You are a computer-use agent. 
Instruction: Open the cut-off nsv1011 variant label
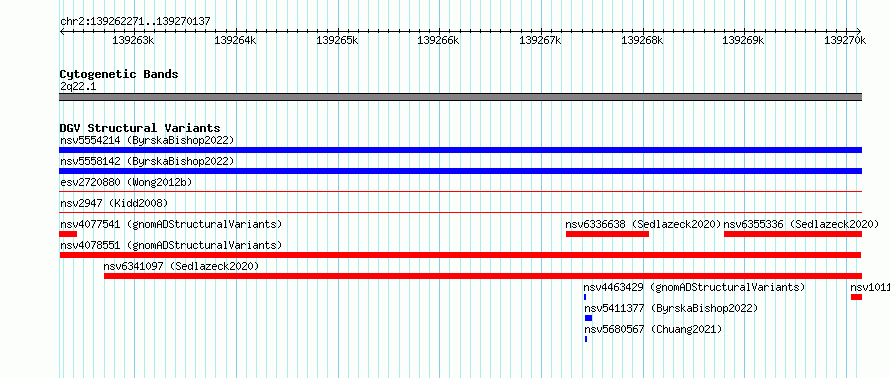click(870, 287)
